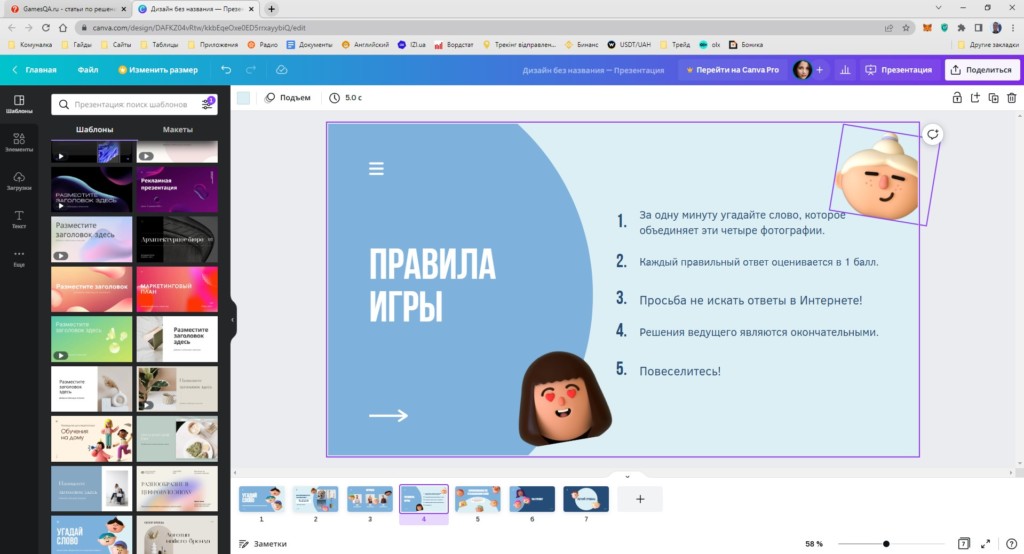Click the 58 % zoom value
This screenshot has height=554, width=1024.
(x=814, y=544)
